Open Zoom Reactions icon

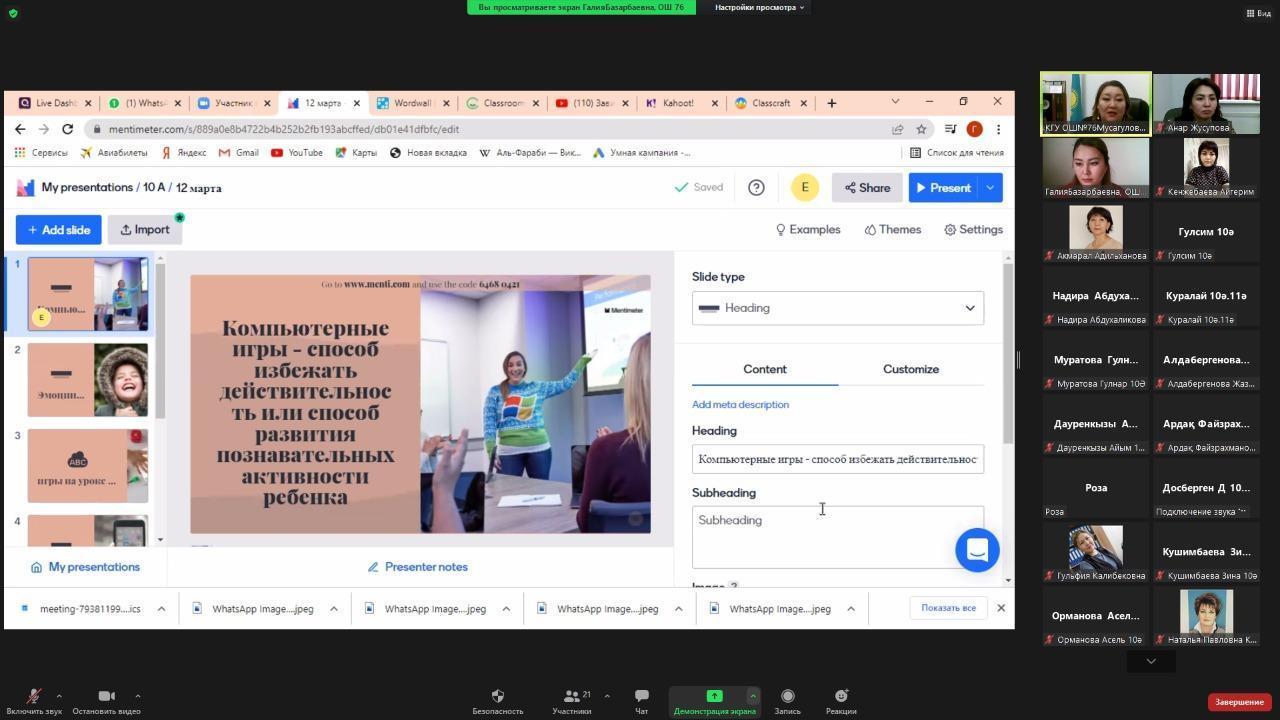pyautogui.click(x=841, y=696)
